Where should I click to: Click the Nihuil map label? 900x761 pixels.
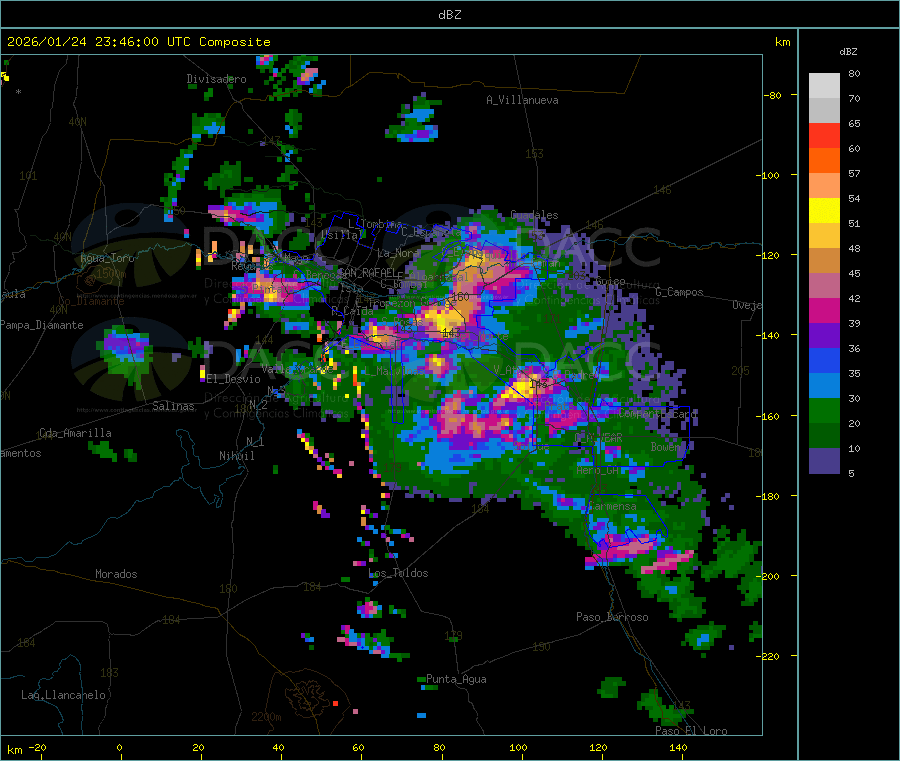[236, 456]
